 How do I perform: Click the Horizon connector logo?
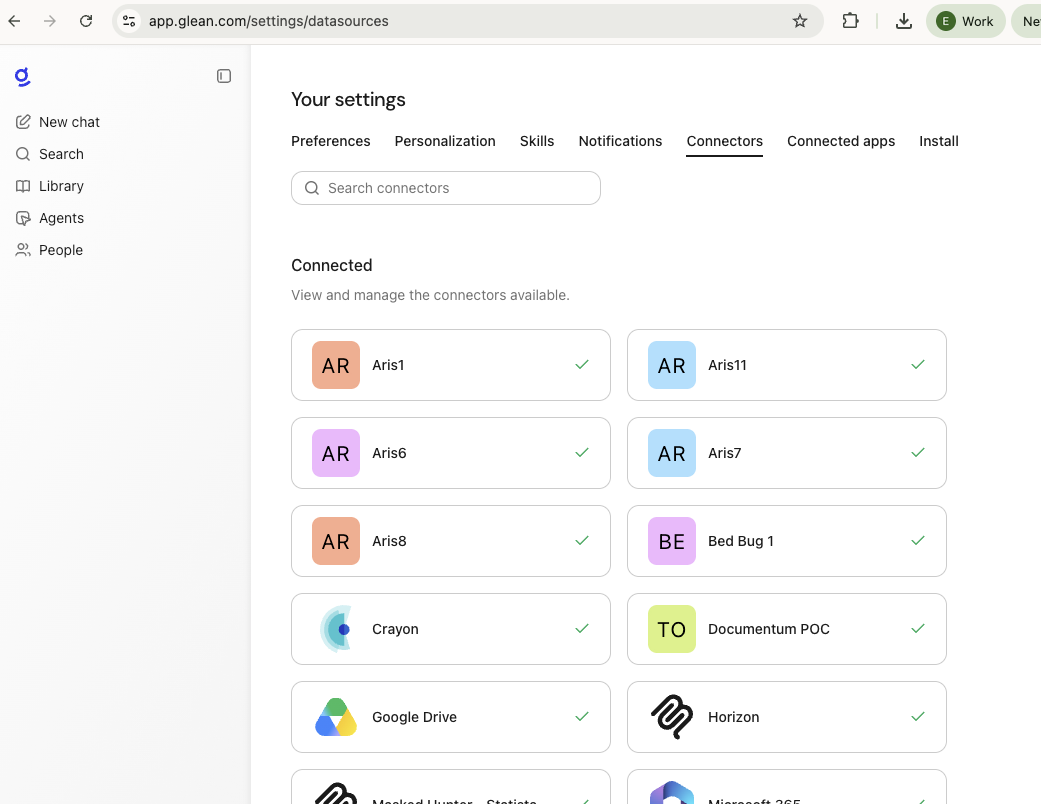tap(672, 717)
